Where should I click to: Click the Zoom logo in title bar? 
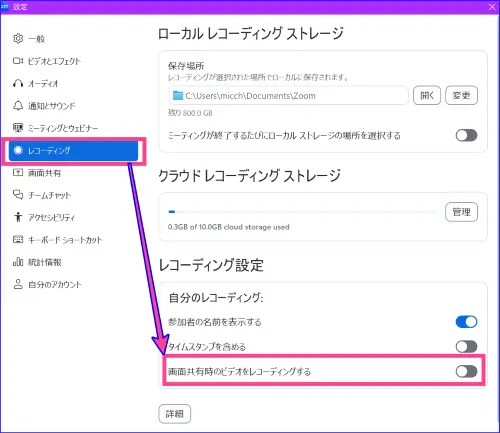[5, 6]
